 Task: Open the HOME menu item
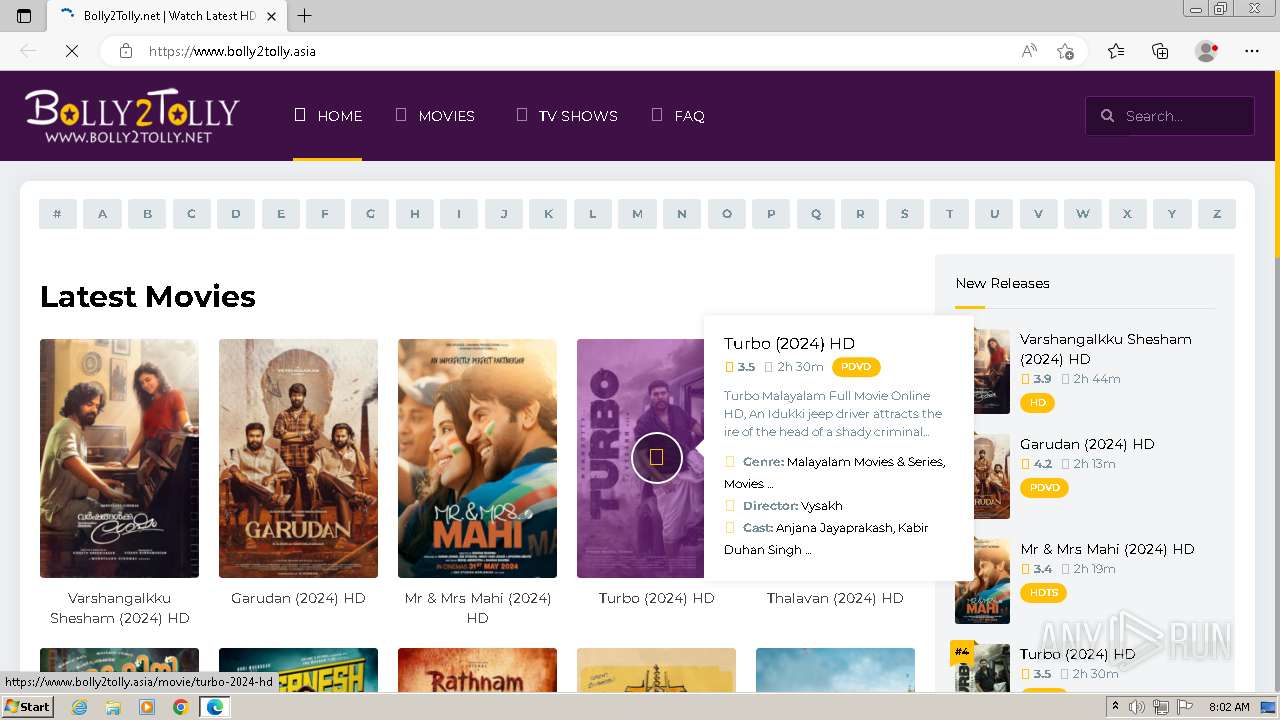coord(327,116)
